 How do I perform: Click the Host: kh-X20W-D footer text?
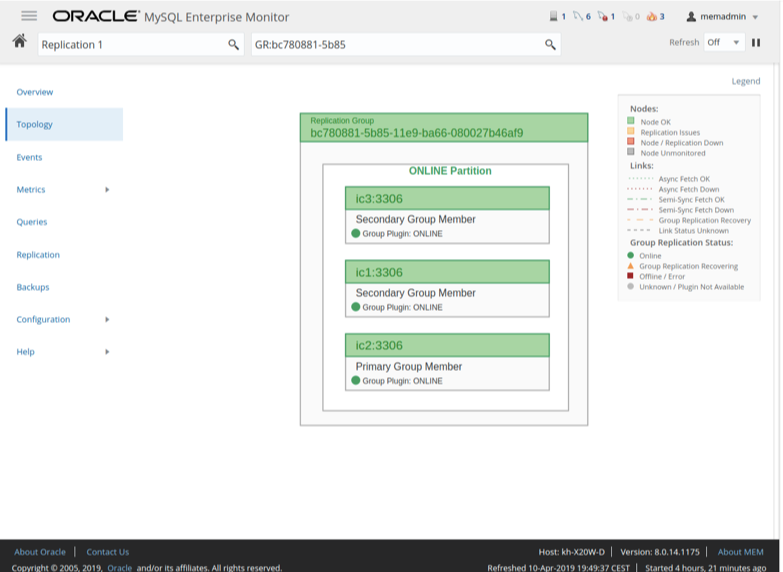571,552
